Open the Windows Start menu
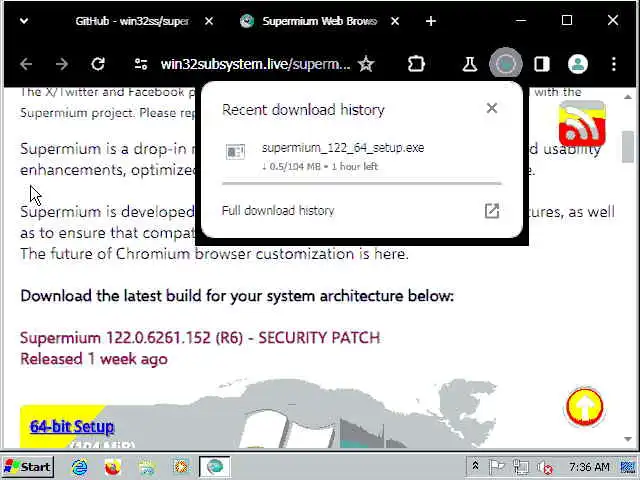This screenshot has height=480, width=640. (28, 467)
